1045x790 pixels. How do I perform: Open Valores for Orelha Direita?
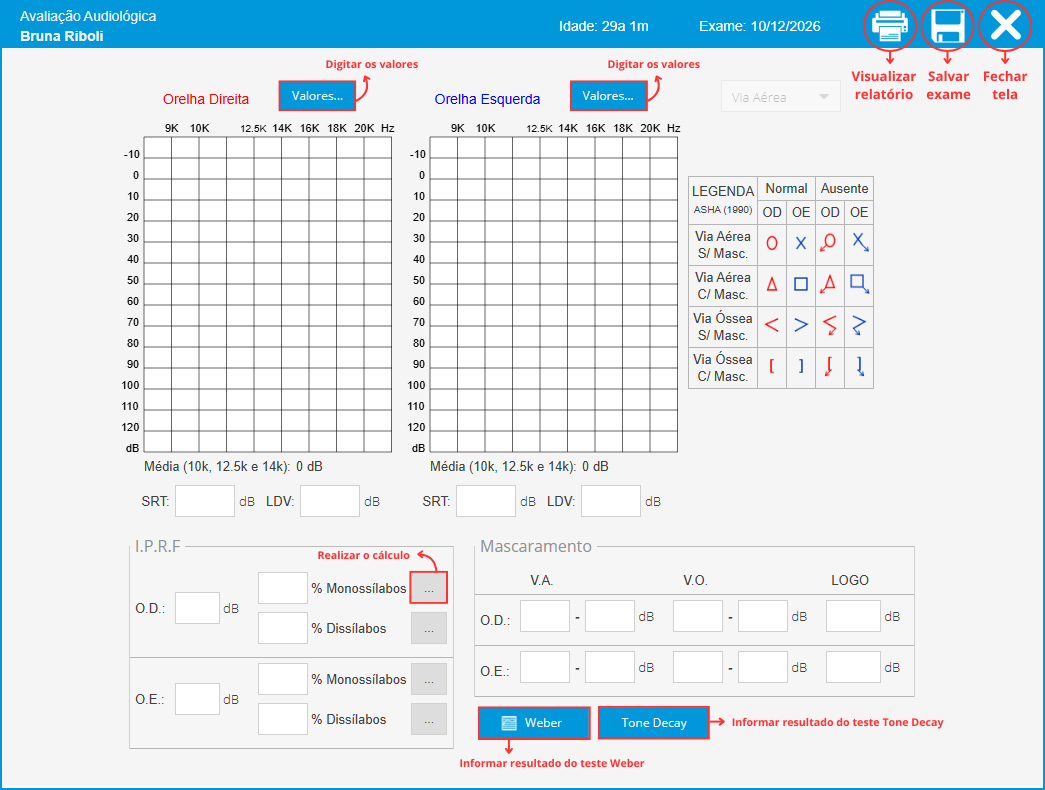pyautogui.click(x=316, y=96)
